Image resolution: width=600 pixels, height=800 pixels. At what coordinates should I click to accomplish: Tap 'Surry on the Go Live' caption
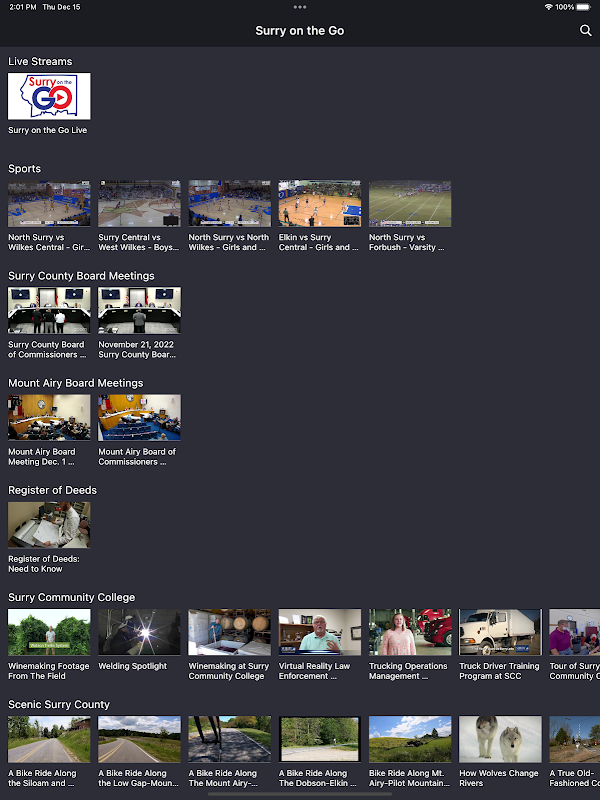[47, 130]
